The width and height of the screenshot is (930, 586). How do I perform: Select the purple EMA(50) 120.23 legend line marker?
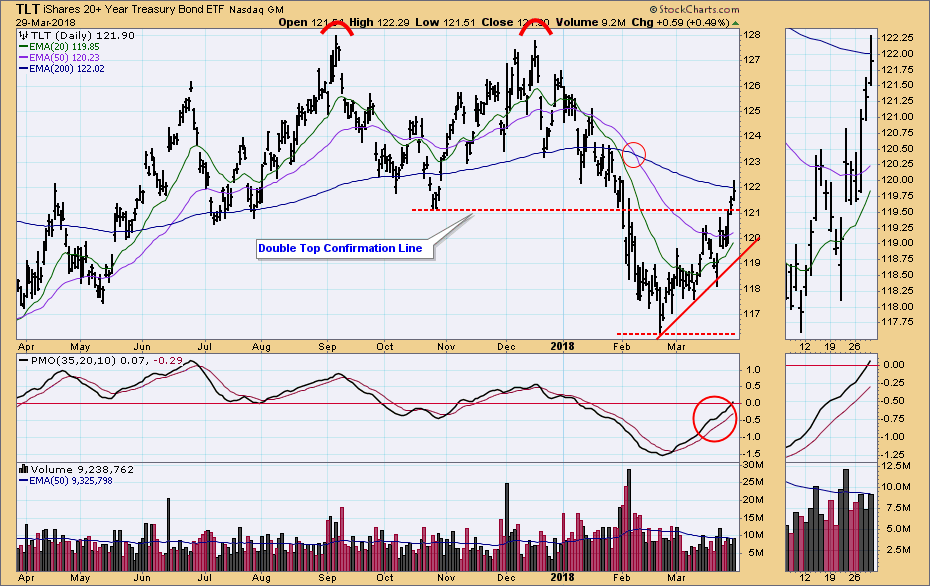coord(23,58)
